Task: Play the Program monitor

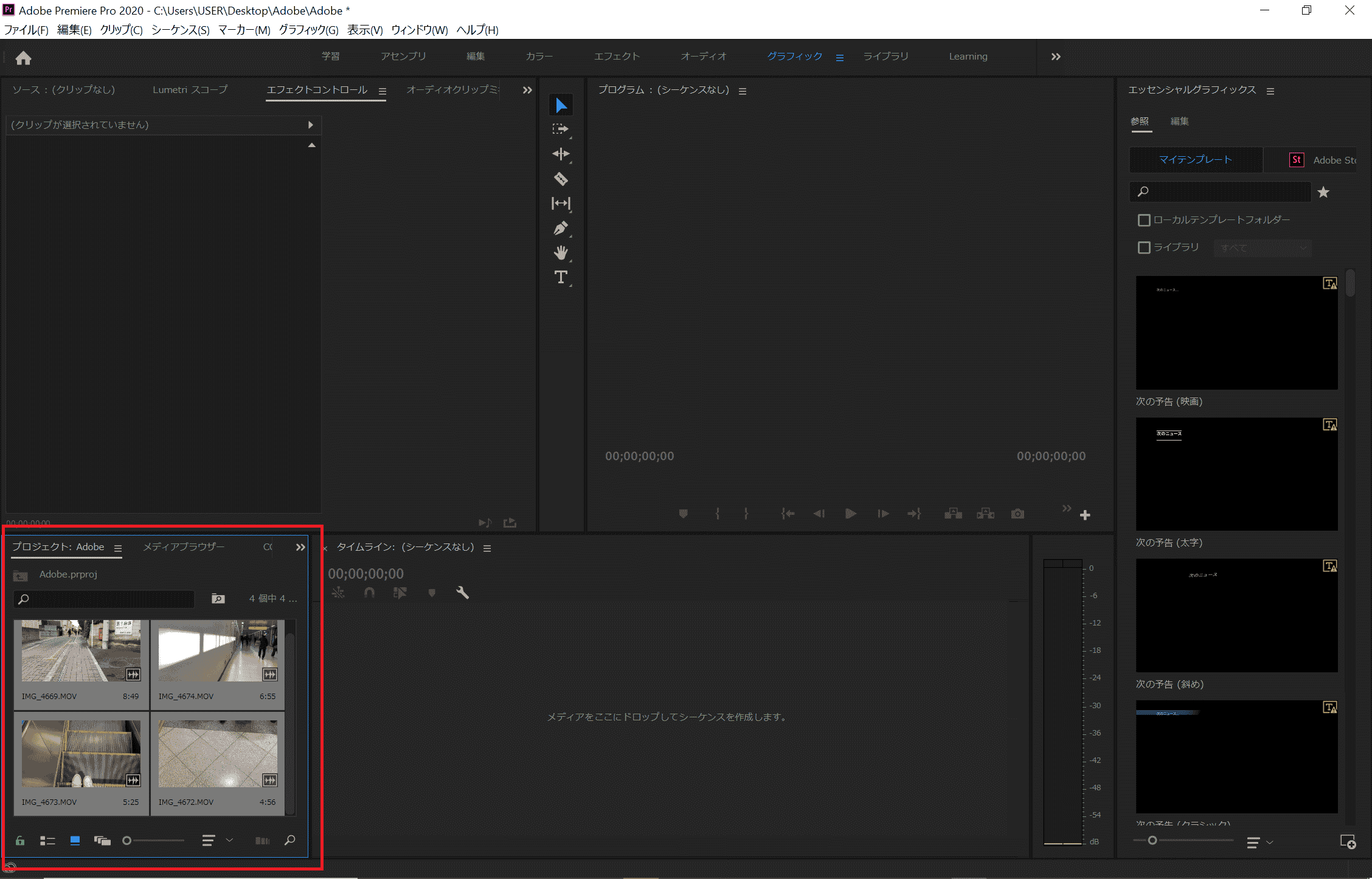Action: click(x=851, y=514)
